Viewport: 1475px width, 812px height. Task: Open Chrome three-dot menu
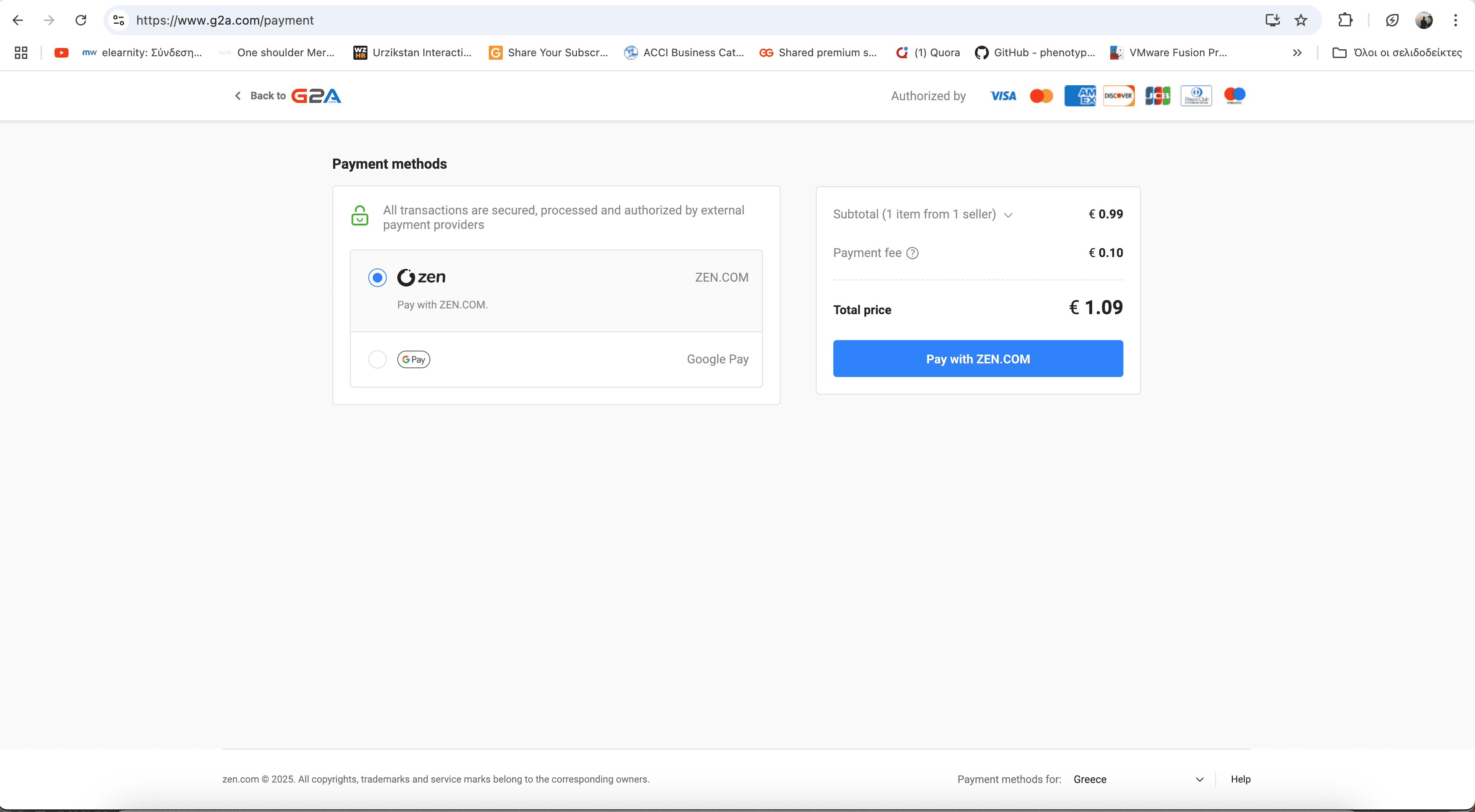1455,21
